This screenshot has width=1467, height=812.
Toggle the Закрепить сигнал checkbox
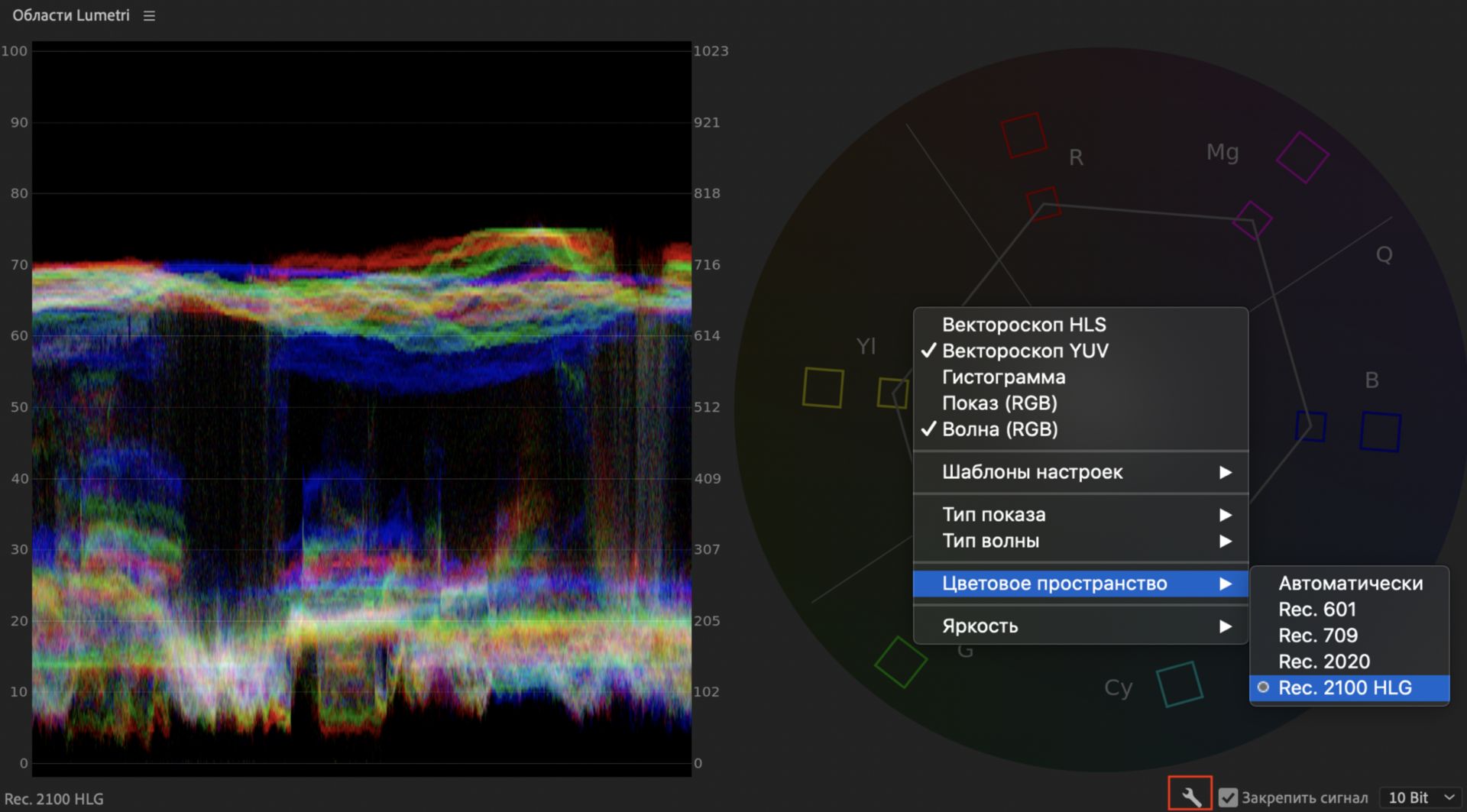[x=1228, y=797]
